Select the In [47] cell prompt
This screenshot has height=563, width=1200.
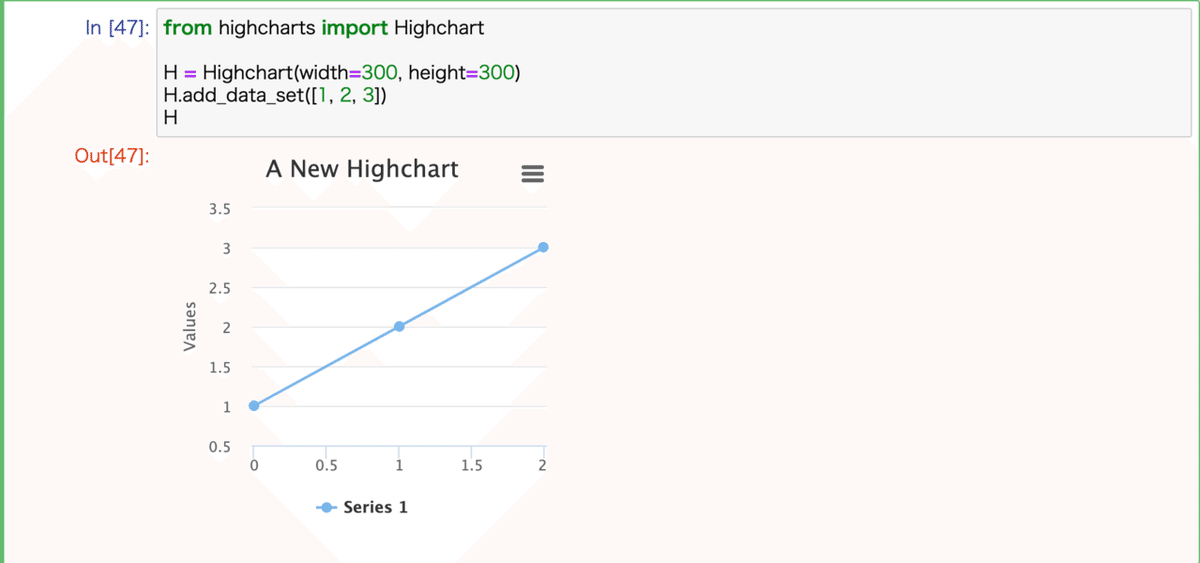coord(118,28)
